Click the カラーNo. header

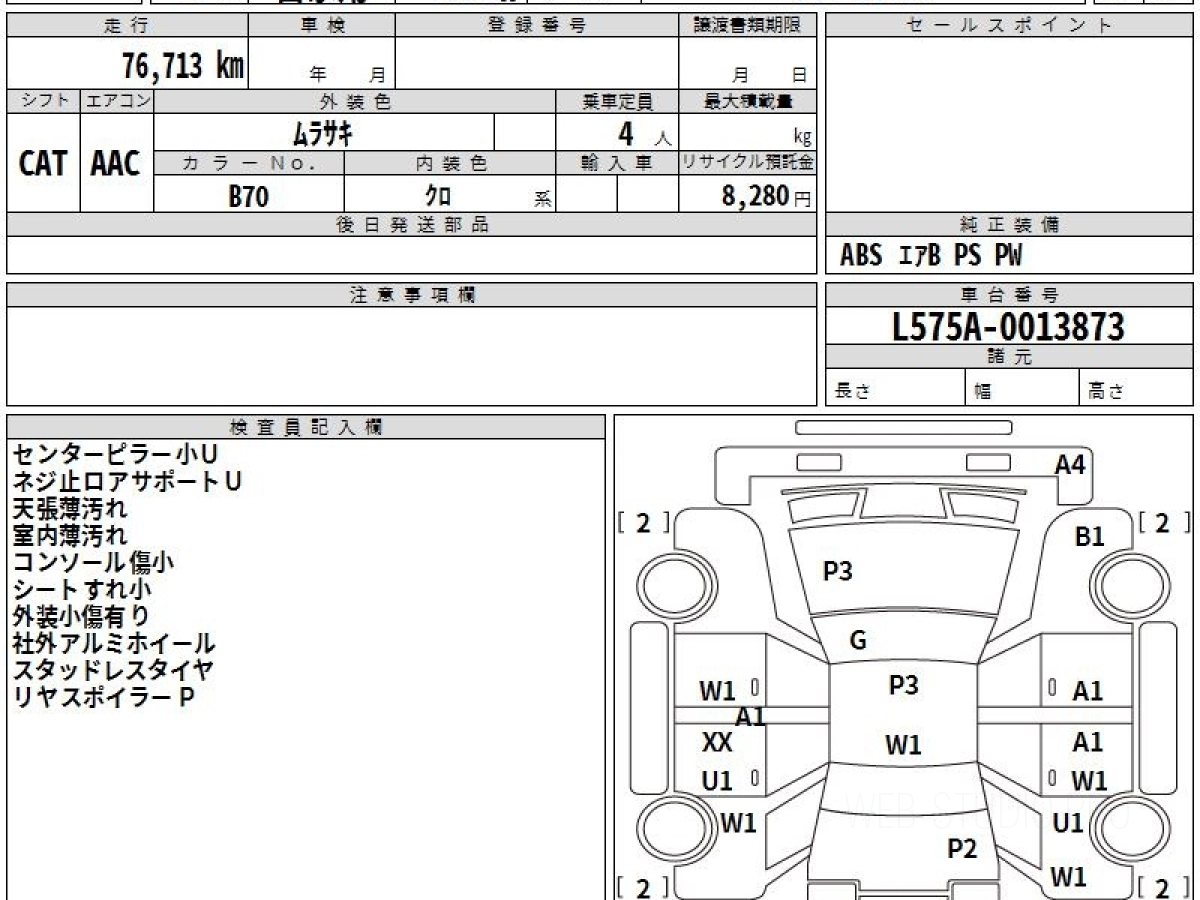tap(249, 163)
